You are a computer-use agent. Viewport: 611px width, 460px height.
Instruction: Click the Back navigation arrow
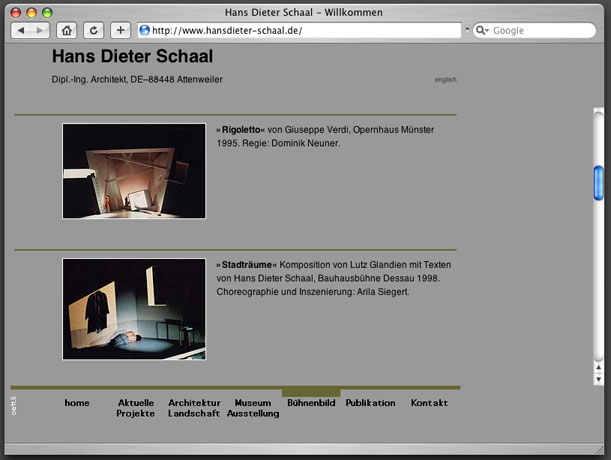click(x=21, y=31)
